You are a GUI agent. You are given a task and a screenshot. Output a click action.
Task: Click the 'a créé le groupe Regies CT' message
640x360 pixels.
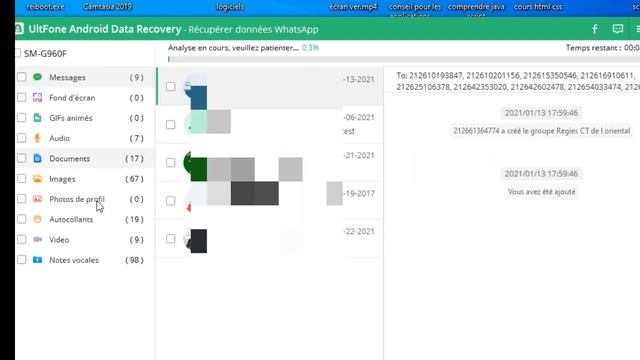[542, 131]
